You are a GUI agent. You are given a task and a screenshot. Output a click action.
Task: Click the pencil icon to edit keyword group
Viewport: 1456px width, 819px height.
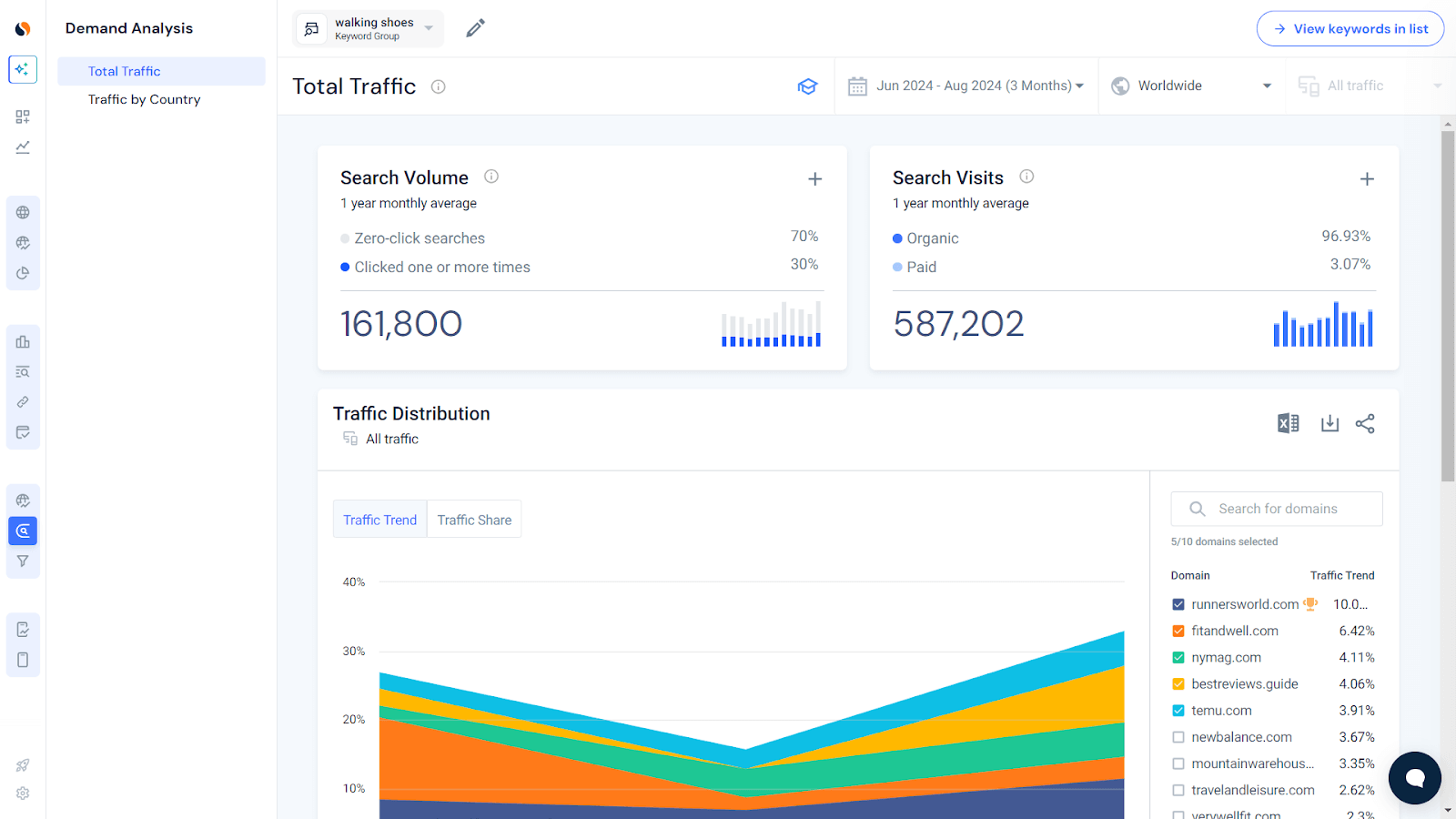tap(475, 28)
